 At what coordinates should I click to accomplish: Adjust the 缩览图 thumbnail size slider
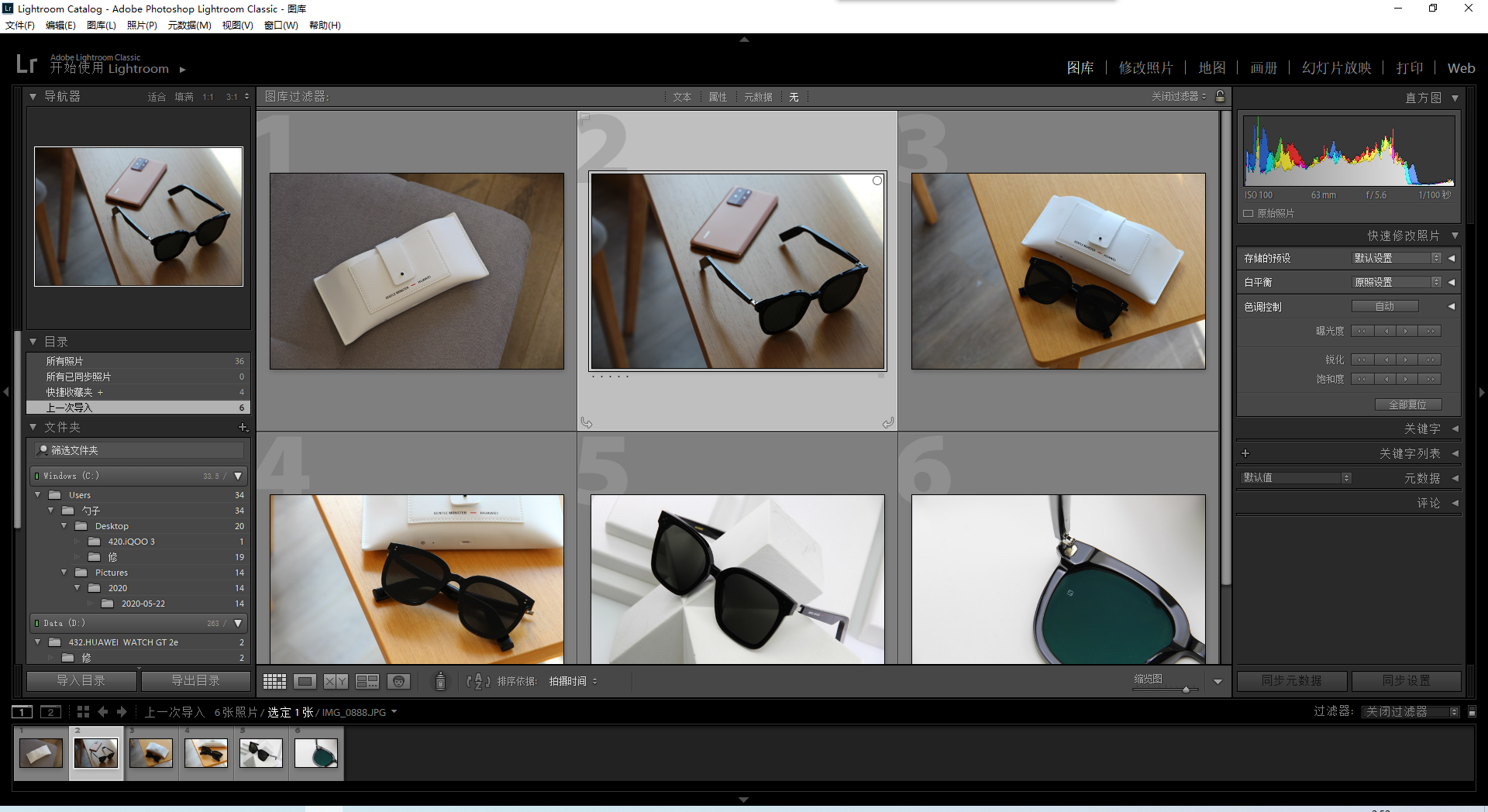pos(1186,689)
